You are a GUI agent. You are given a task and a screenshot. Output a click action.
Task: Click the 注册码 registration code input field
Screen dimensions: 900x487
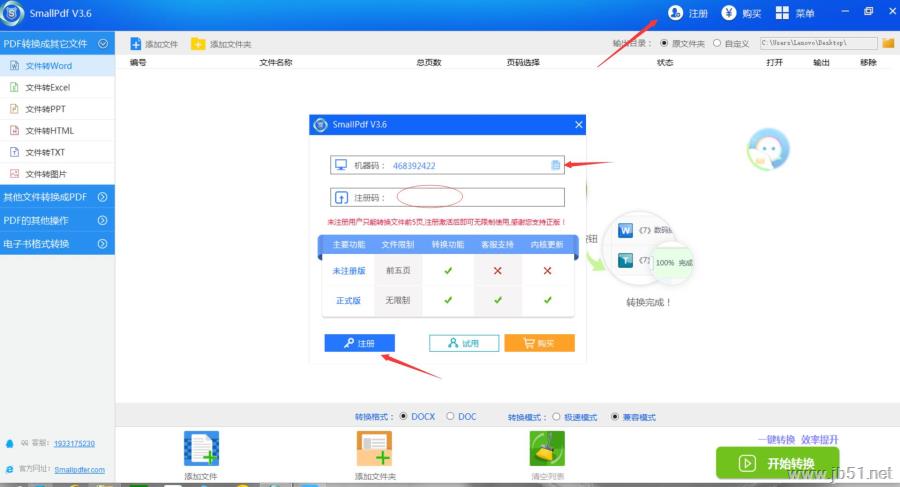click(447, 198)
